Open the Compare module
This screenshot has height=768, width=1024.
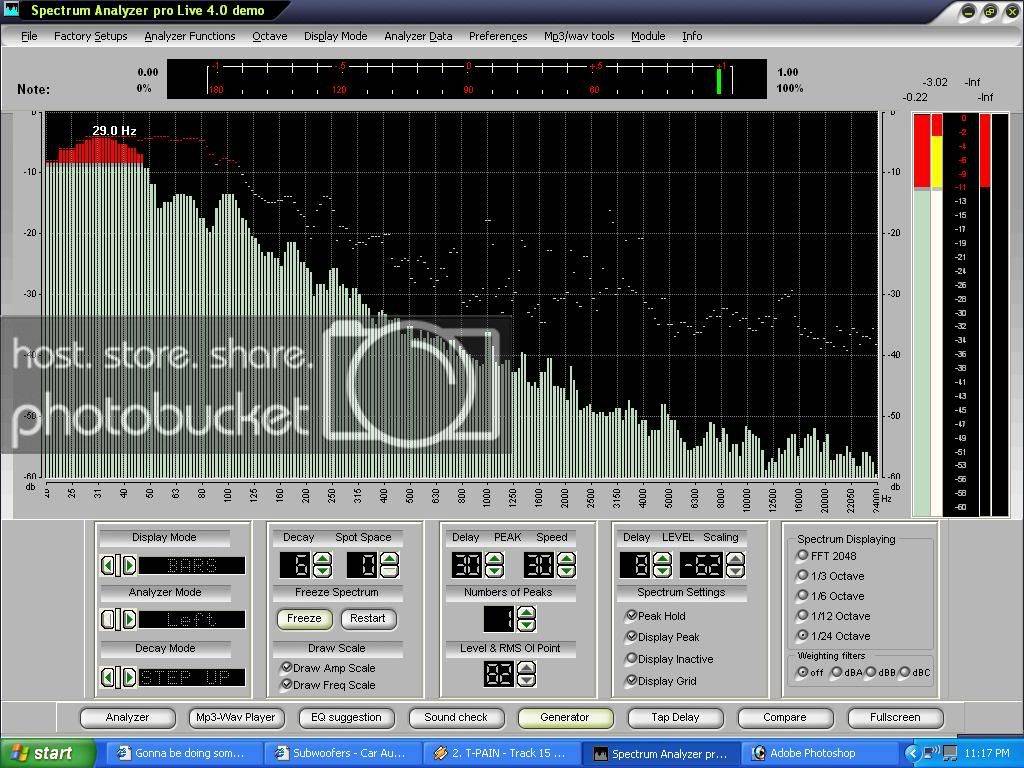pos(785,718)
